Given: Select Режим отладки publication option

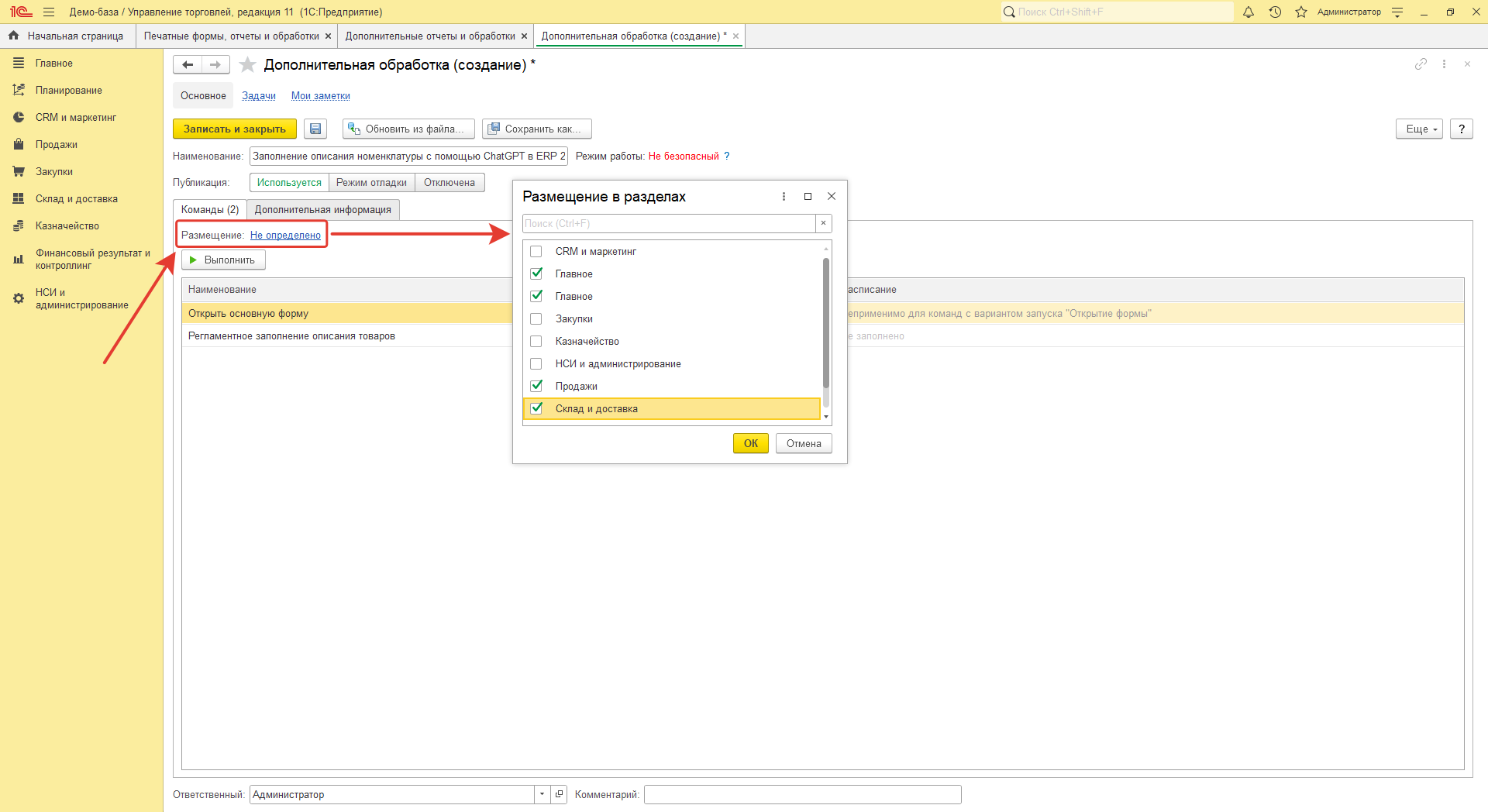Looking at the screenshot, I should tap(371, 183).
